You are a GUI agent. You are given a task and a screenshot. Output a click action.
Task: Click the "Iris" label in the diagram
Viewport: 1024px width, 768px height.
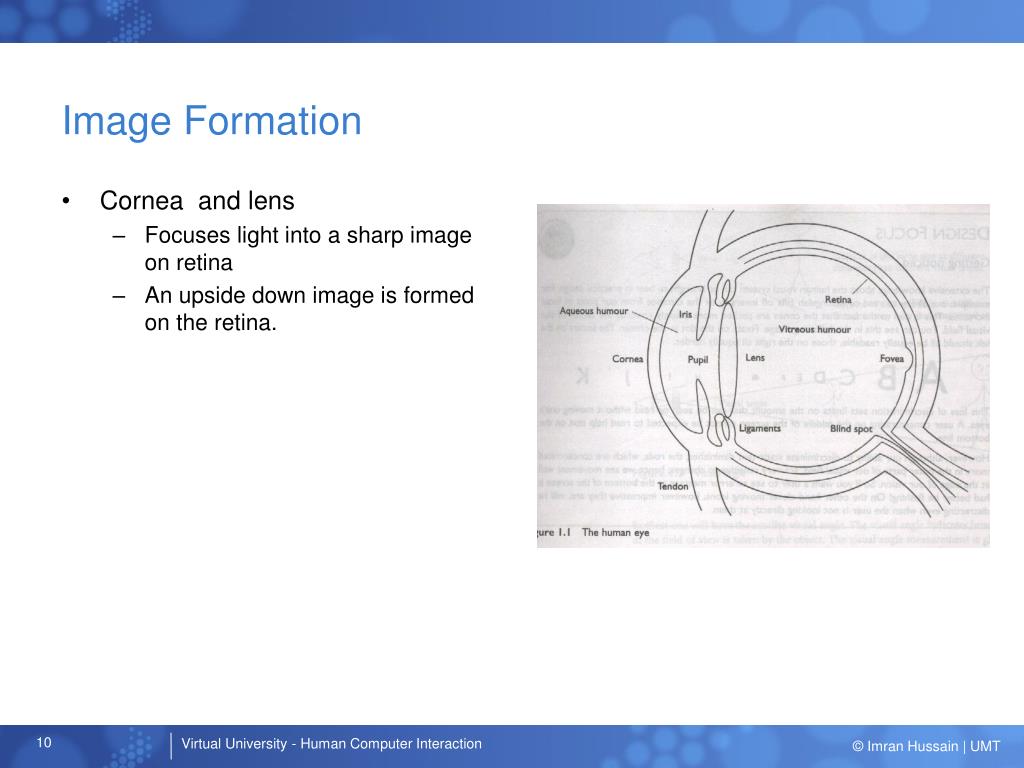pos(685,314)
